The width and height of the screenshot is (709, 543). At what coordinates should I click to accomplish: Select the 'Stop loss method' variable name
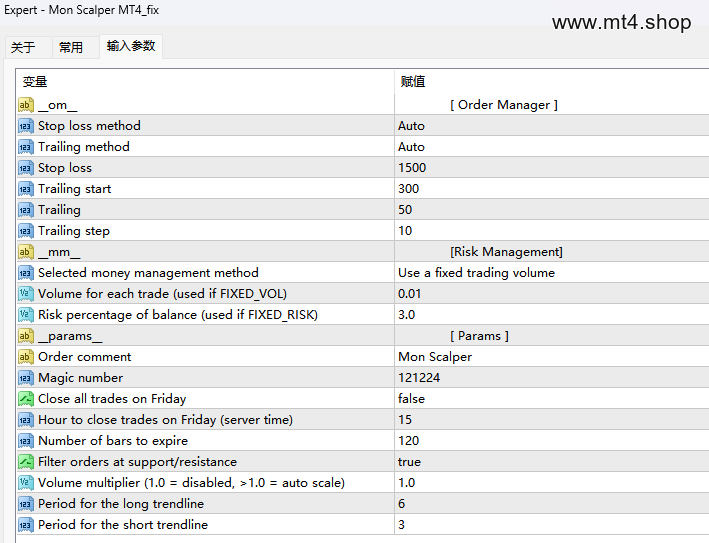89,126
